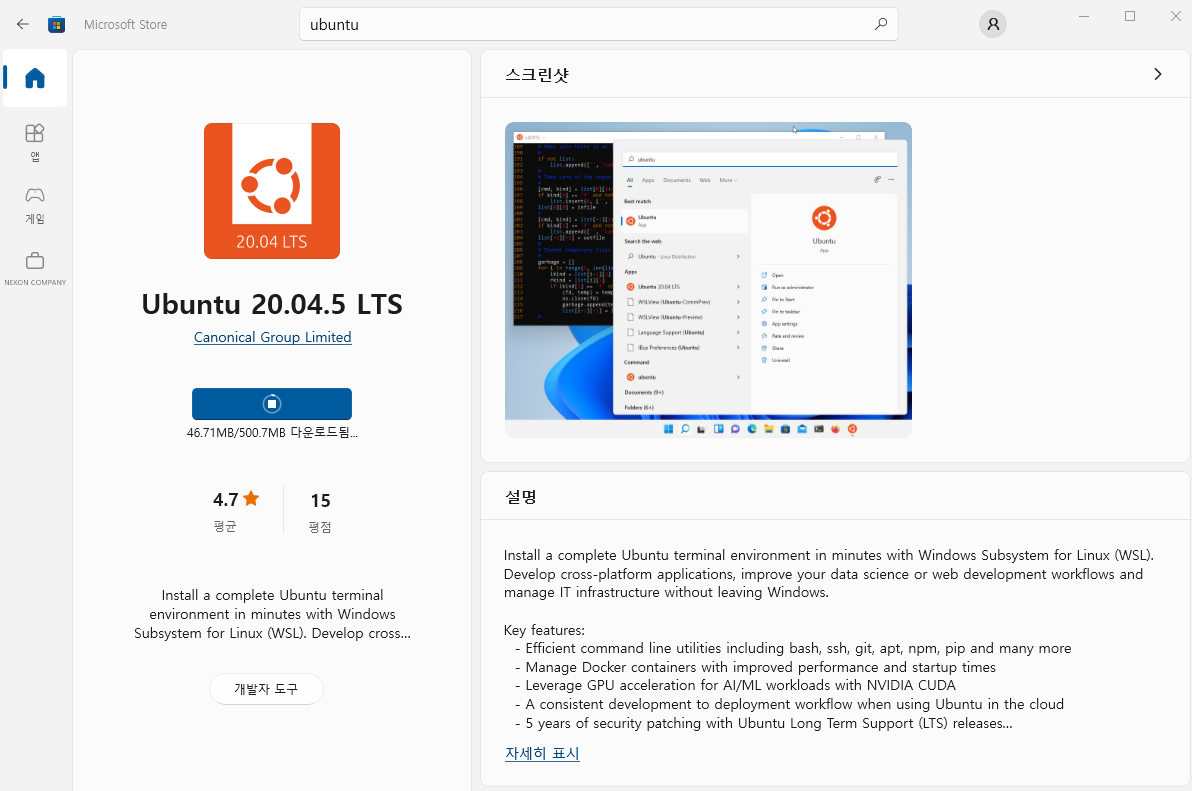The height and width of the screenshot is (791, 1192).
Task: Minimize the Microsoft Store window
Action: (1084, 16)
